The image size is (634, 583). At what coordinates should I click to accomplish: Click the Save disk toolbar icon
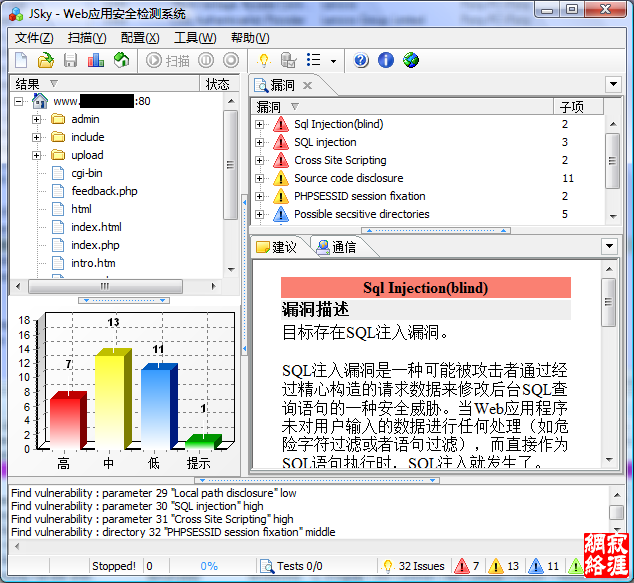(x=70, y=61)
